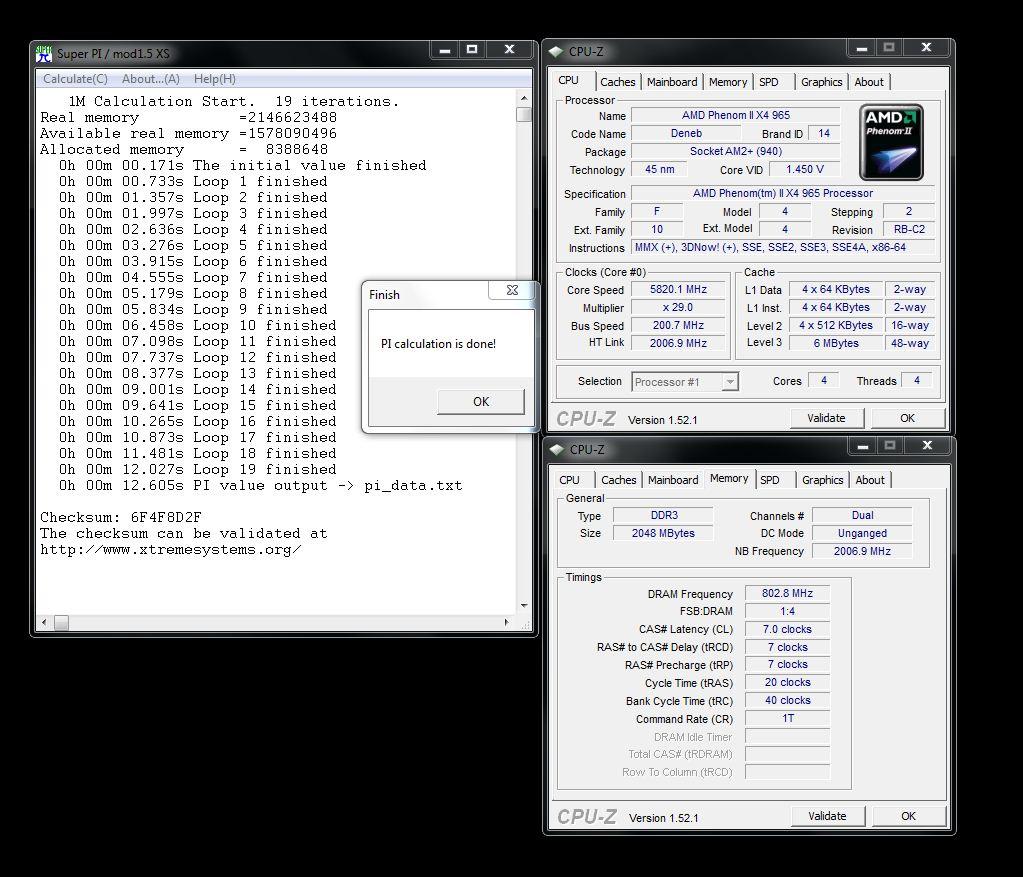The image size is (1023, 877).
Task: Click the memory Size value 2048 MBytes
Action: [664, 533]
